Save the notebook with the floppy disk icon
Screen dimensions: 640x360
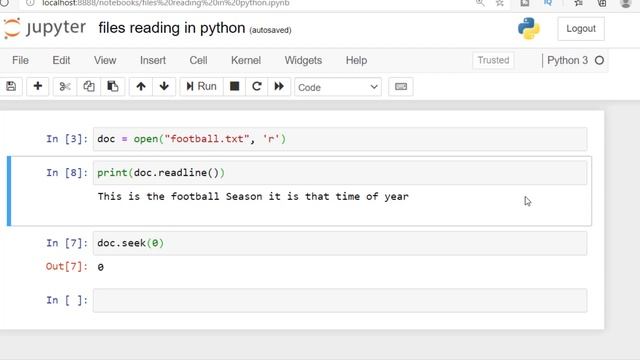click(x=11, y=87)
